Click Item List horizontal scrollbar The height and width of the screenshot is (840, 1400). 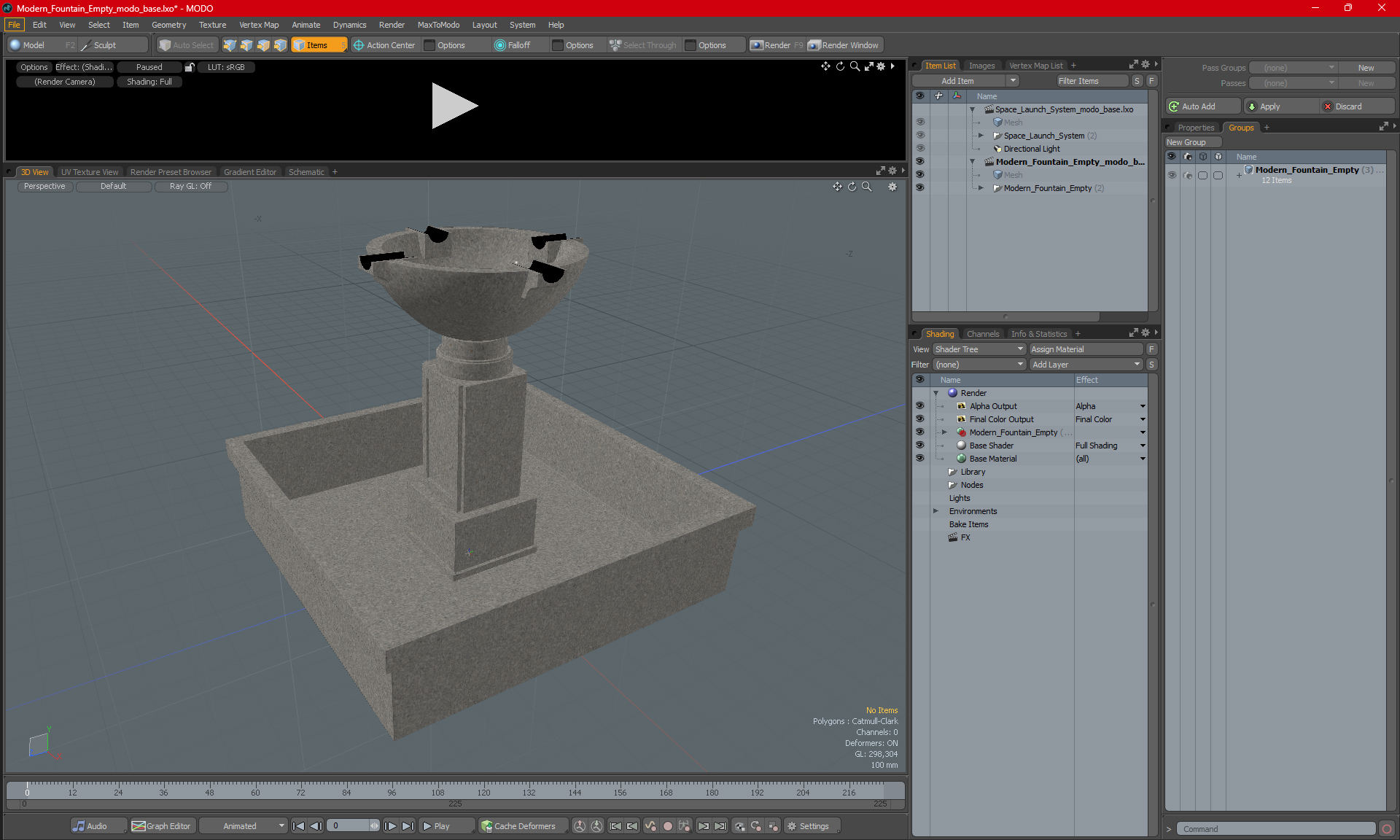[1006, 317]
